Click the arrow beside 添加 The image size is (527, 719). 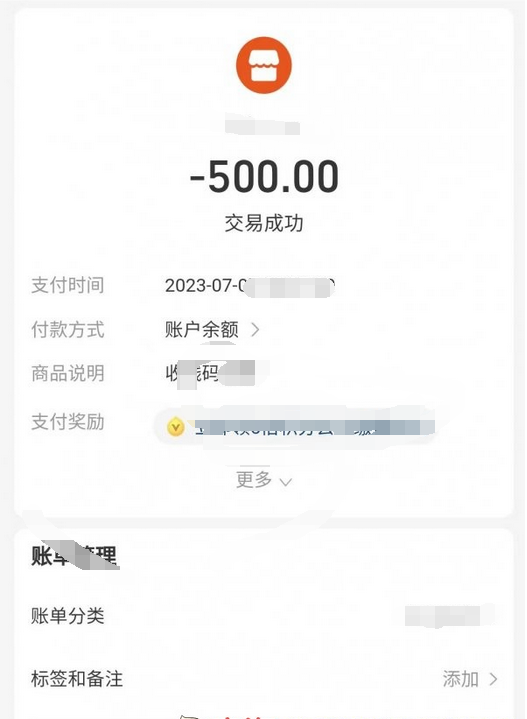(x=494, y=679)
